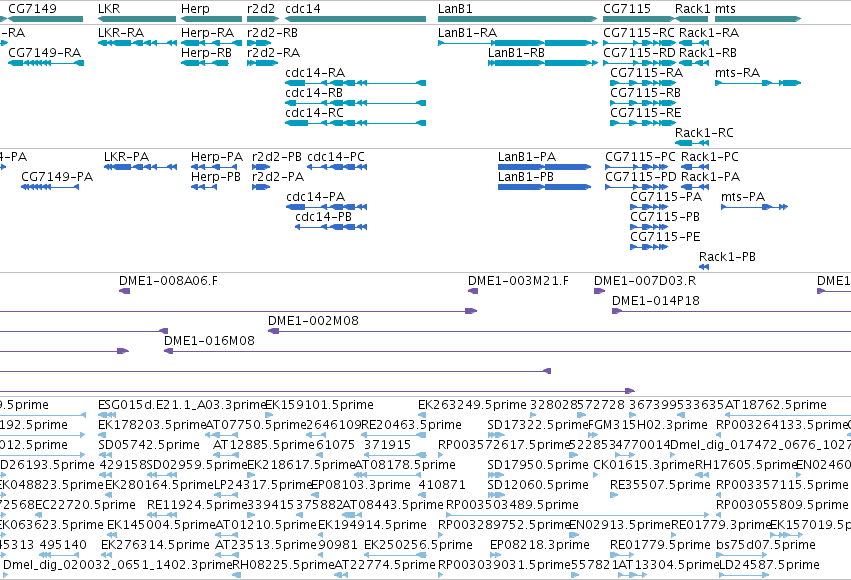Click the EK159101.5prime EST
This screenshot has width=851, height=580.
(x=269, y=416)
